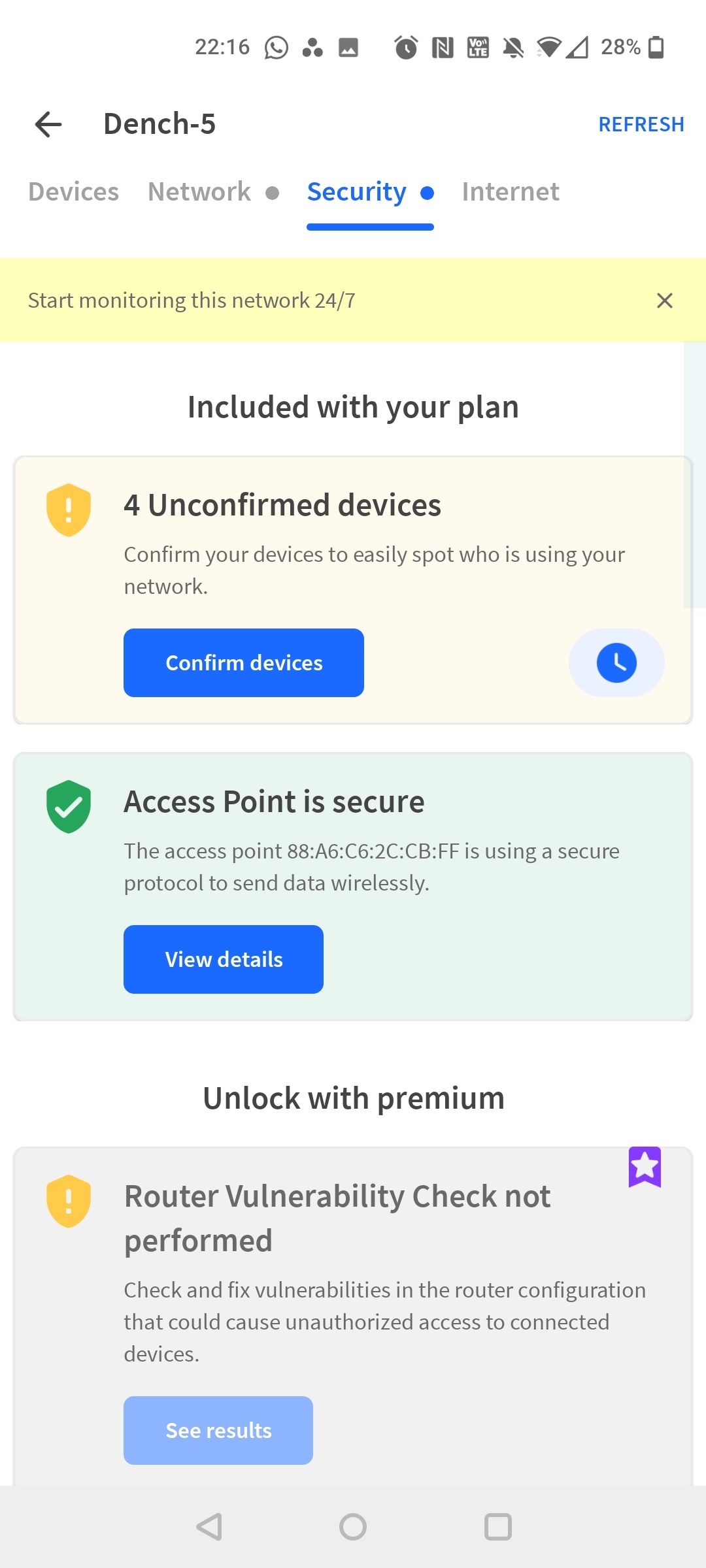Tap the green checkmark shield icon
Viewport: 706px width, 1568px height.
point(69,806)
